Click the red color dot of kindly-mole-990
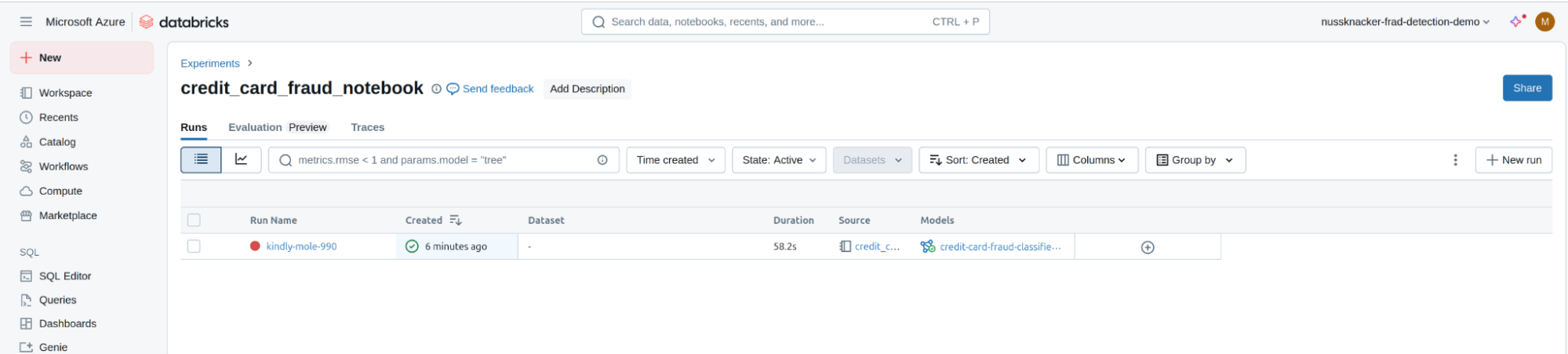The image size is (1568, 354). (255, 246)
